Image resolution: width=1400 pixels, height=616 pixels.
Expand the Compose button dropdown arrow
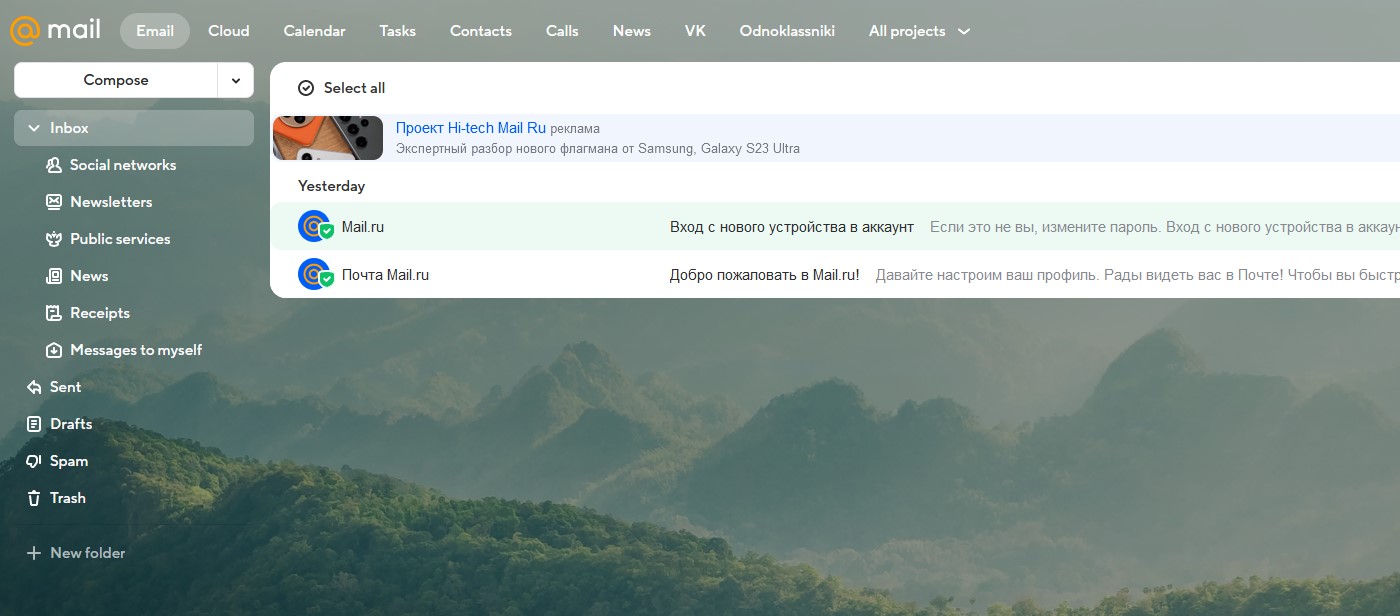tap(236, 80)
